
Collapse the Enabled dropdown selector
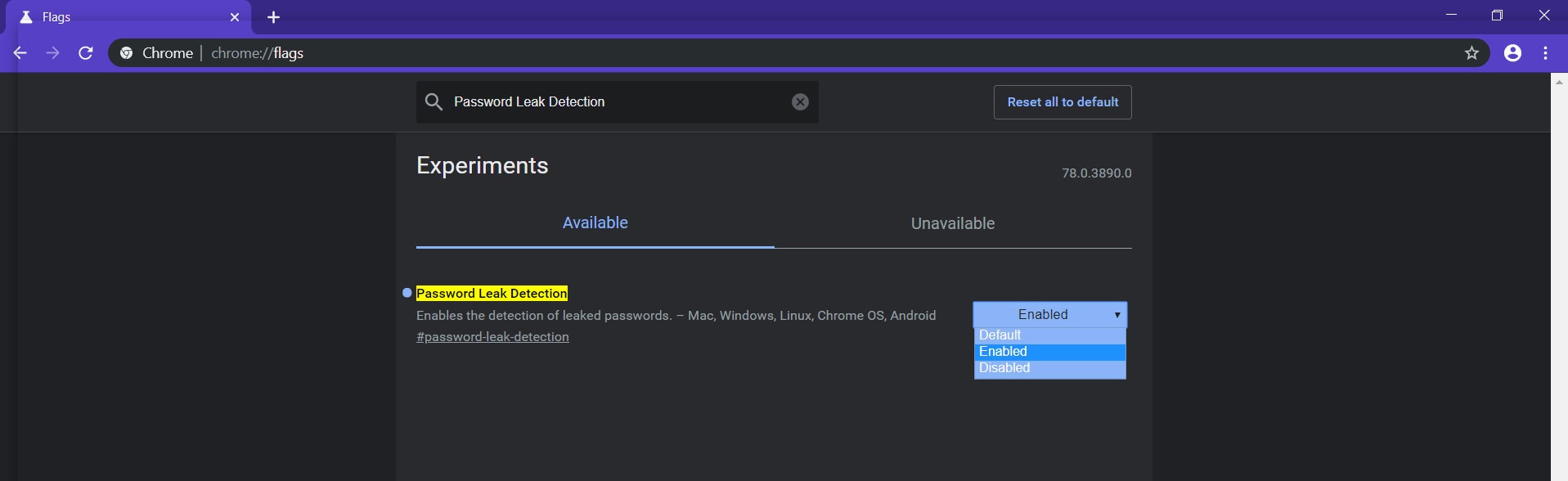1049,315
